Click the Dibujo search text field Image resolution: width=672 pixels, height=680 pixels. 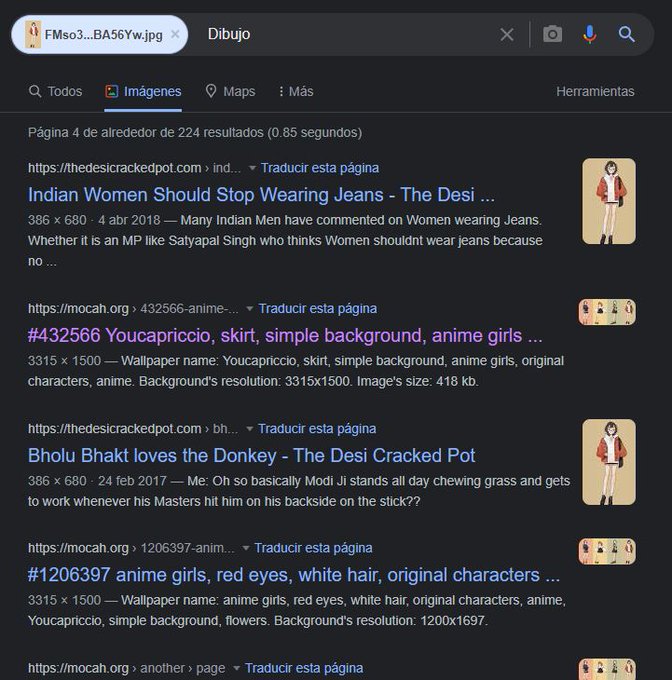click(347, 34)
